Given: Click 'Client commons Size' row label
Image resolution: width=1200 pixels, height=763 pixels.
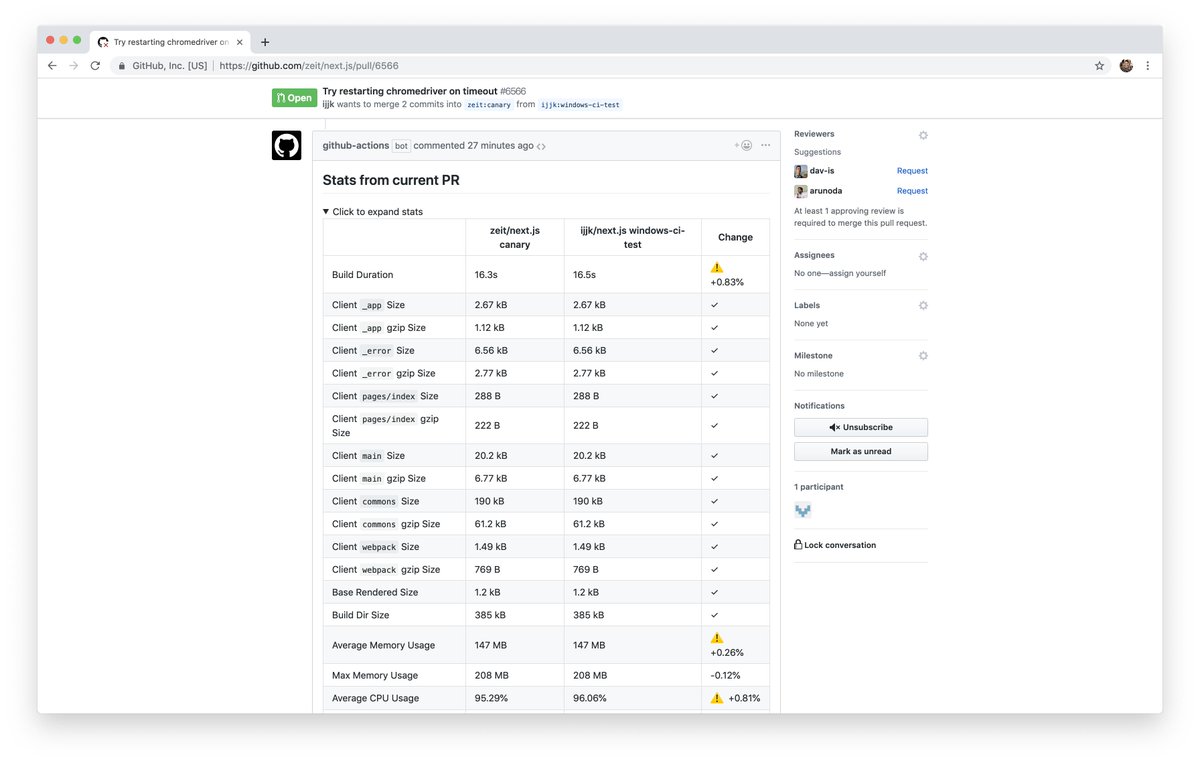Looking at the screenshot, I should pyautogui.click(x=376, y=501).
